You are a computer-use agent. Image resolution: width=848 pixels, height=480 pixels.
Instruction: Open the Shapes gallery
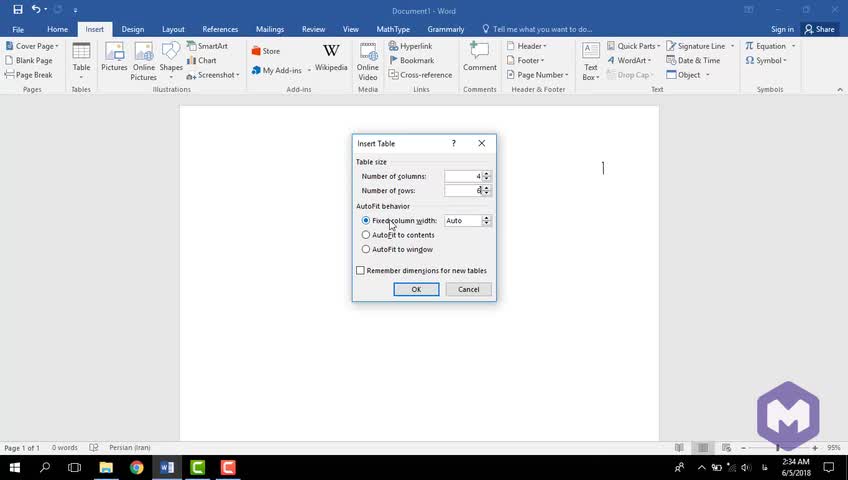tap(171, 61)
